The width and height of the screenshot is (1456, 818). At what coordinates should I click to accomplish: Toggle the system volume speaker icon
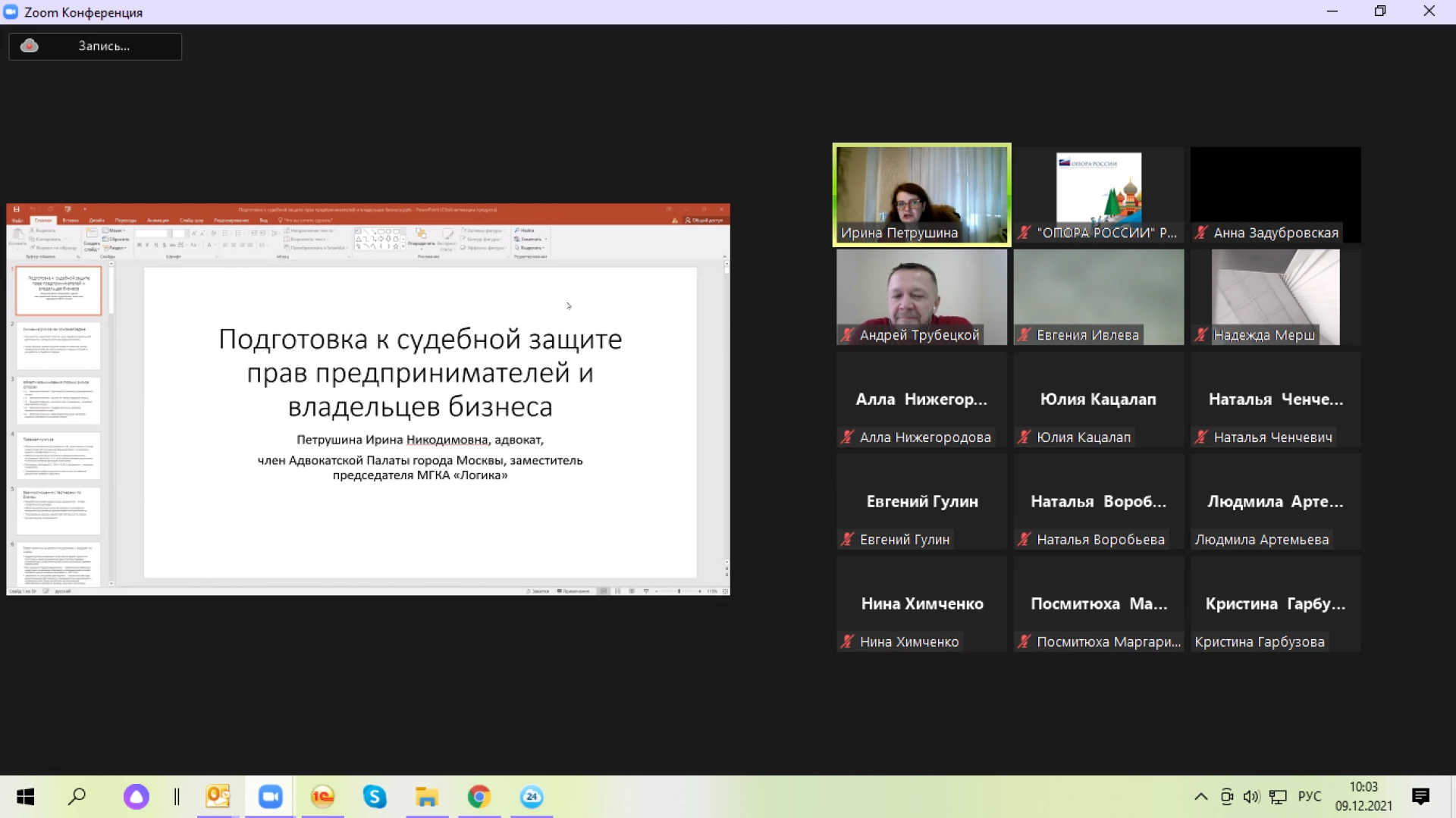[x=1251, y=797]
